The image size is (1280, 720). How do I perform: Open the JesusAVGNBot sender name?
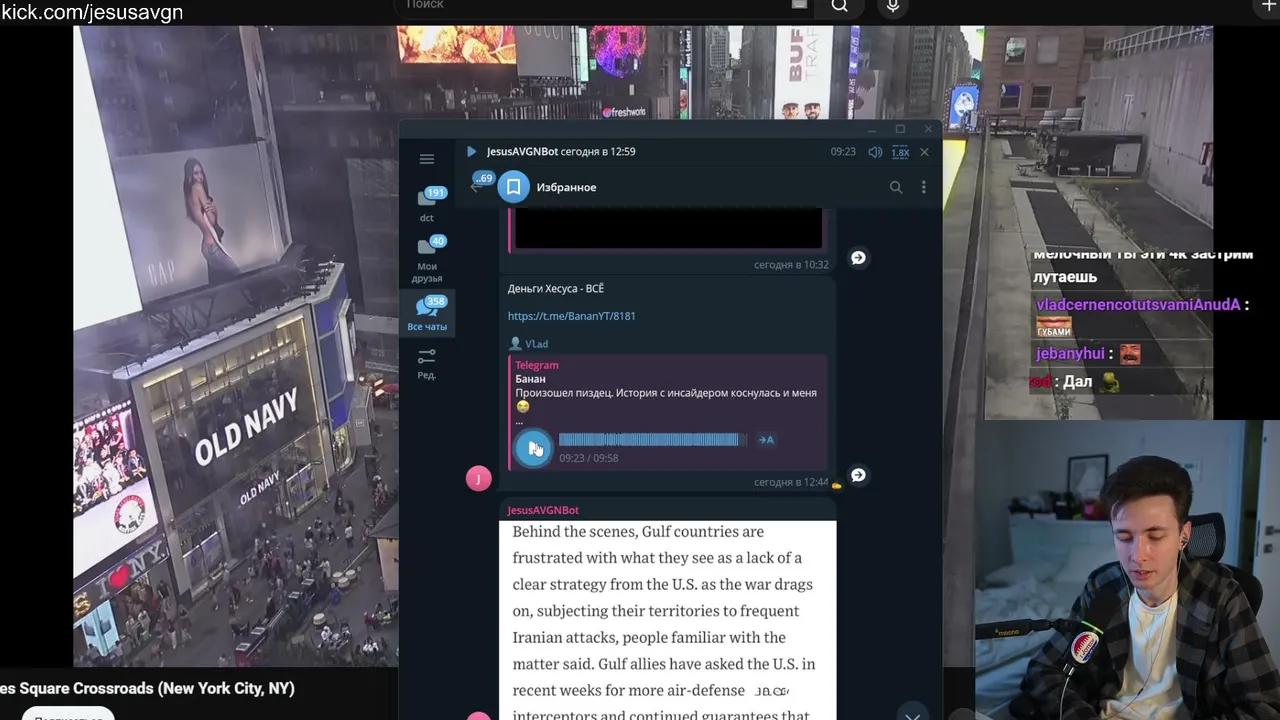coord(543,510)
